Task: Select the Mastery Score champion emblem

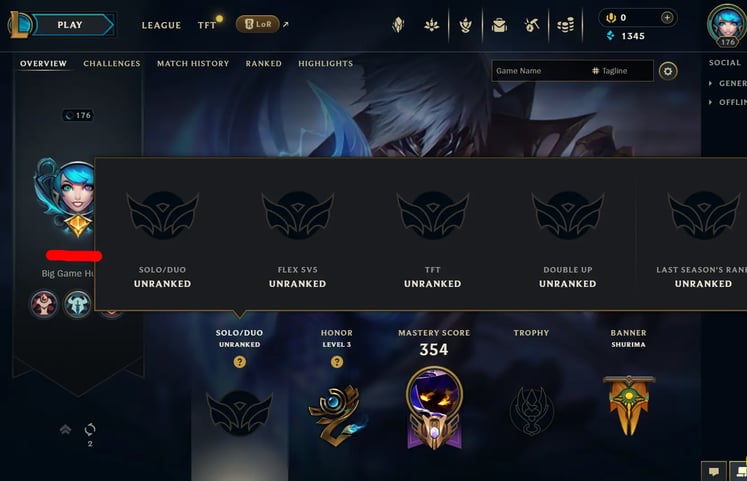Action: [434, 409]
